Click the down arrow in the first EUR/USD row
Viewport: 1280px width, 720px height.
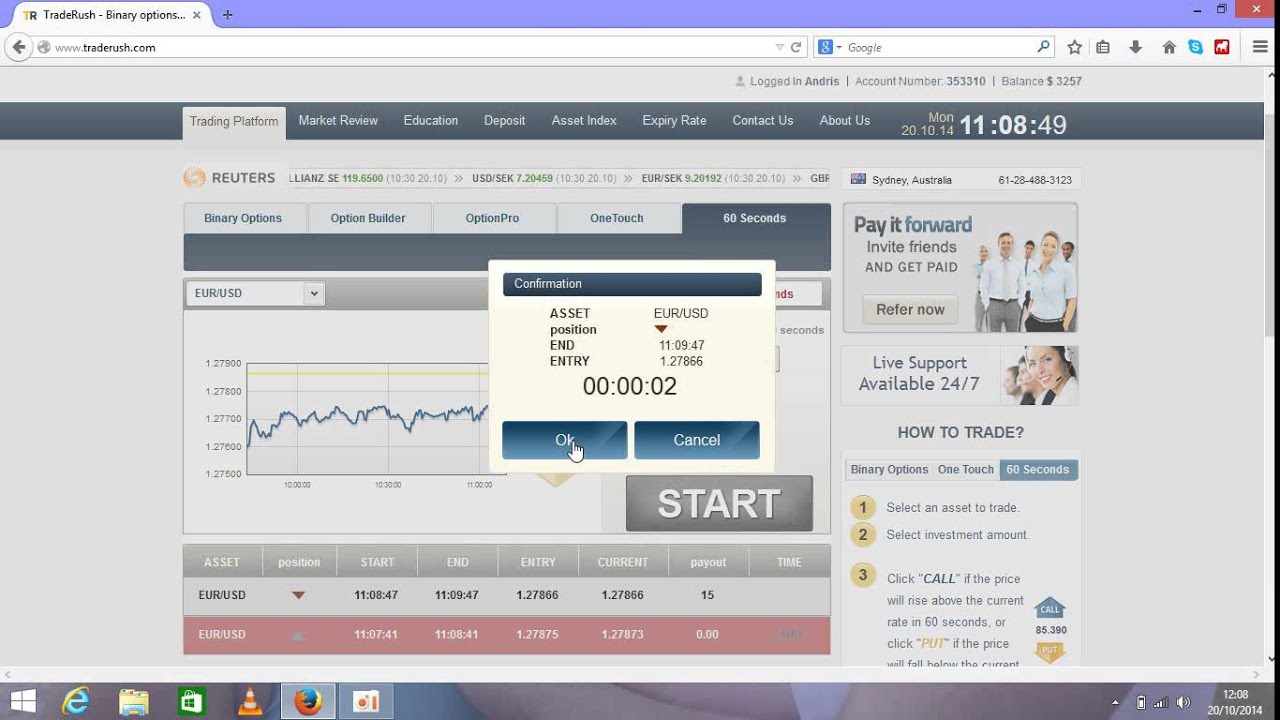pyautogui.click(x=298, y=595)
